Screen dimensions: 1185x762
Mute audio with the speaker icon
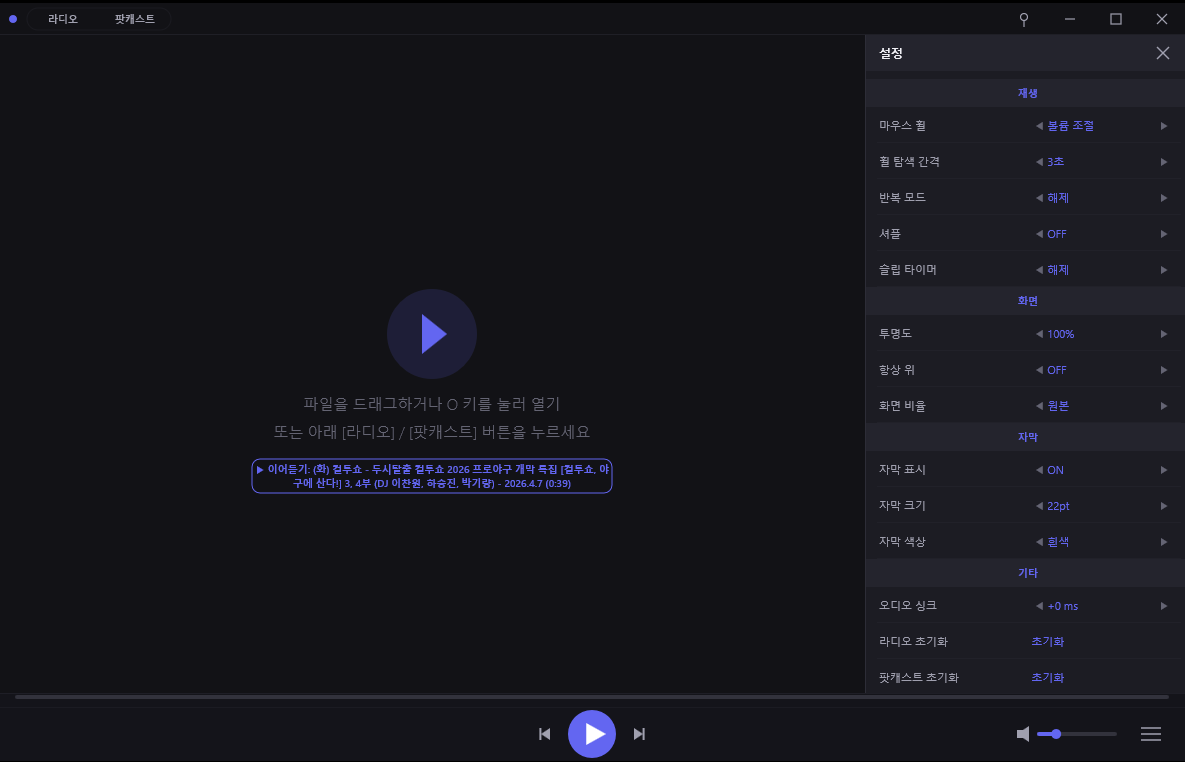point(1023,734)
